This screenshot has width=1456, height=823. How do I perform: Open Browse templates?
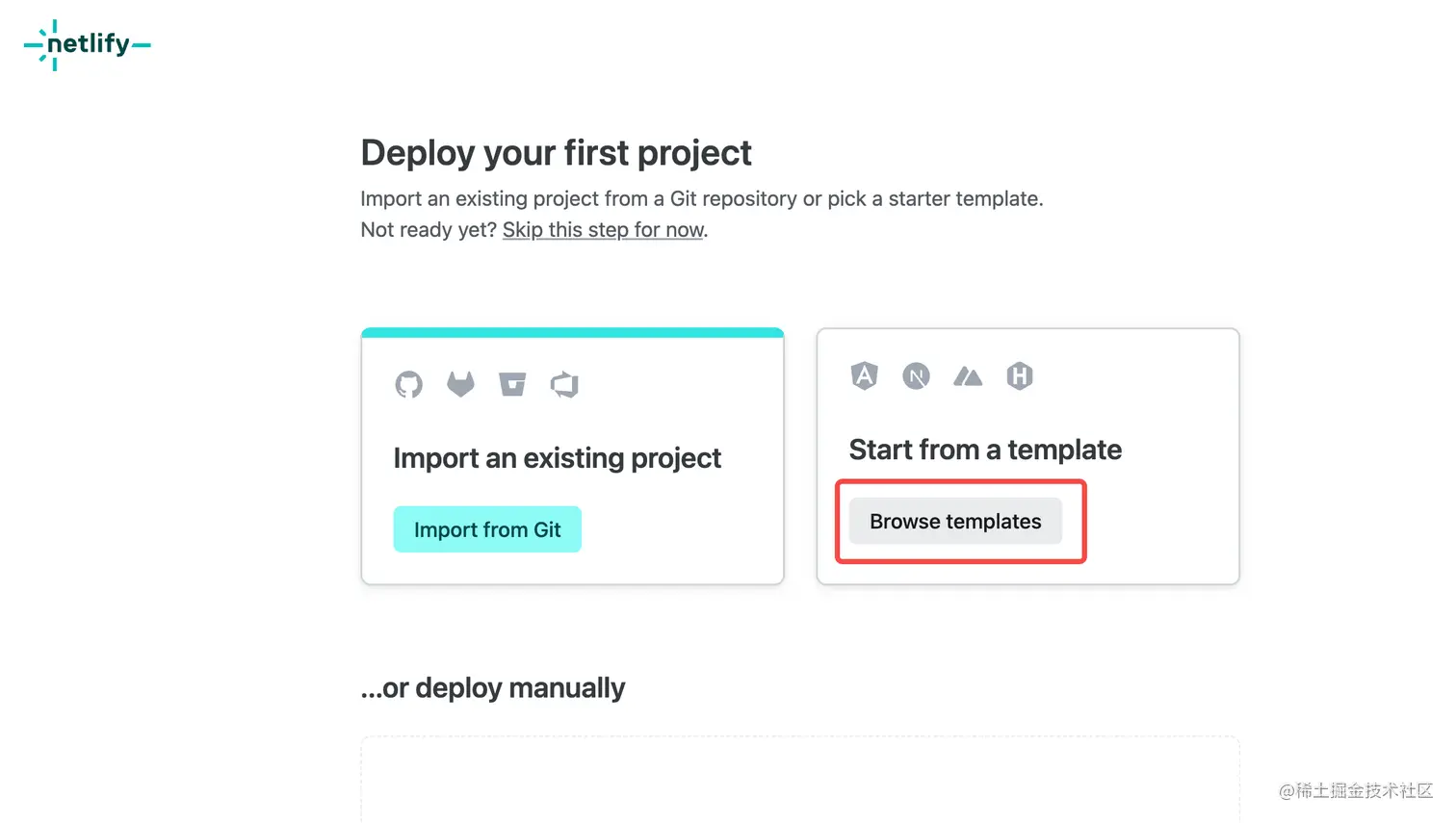tap(955, 522)
